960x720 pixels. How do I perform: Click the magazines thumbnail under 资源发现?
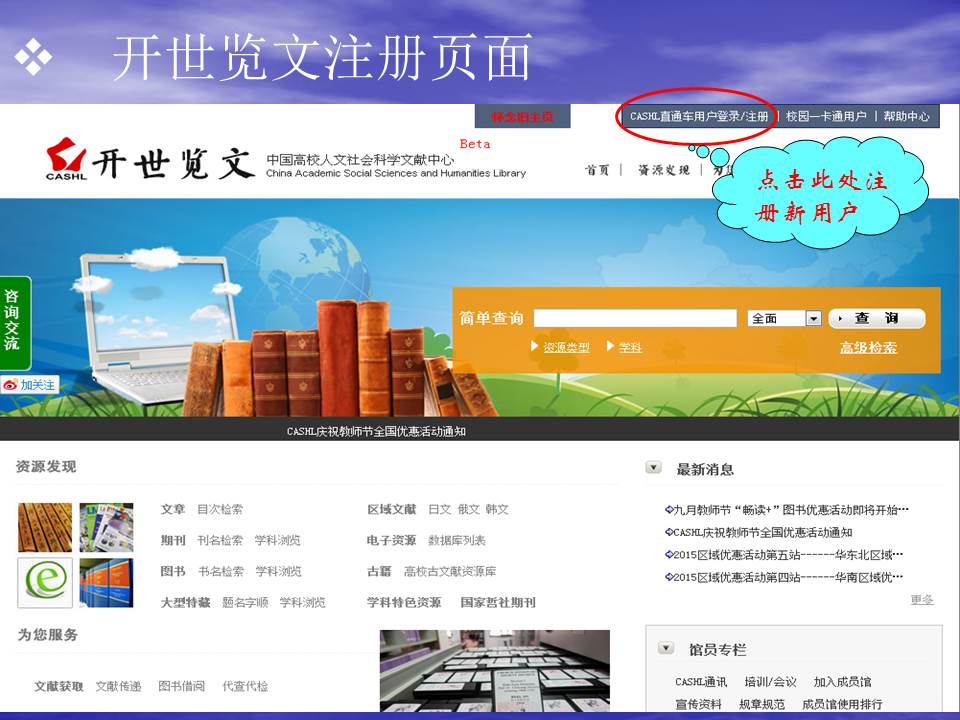click(x=107, y=527)
